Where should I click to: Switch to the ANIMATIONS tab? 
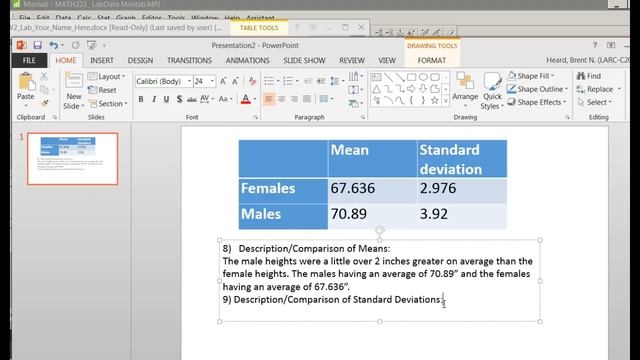click(247, 60)
